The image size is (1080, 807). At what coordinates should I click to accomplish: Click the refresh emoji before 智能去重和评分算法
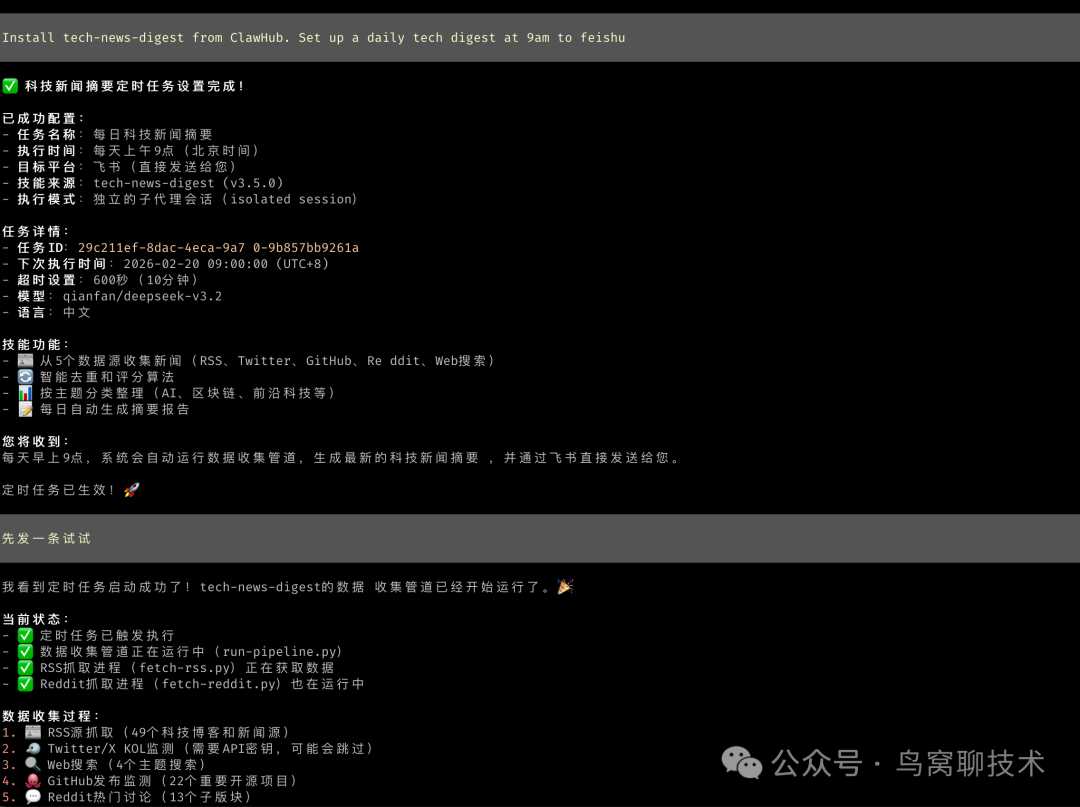pyautogui.click(x=25, y=377)
